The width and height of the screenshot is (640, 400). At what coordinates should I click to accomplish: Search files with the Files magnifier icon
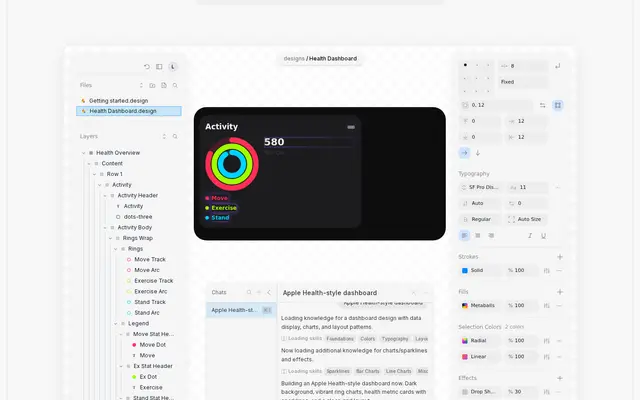[175, 85]
